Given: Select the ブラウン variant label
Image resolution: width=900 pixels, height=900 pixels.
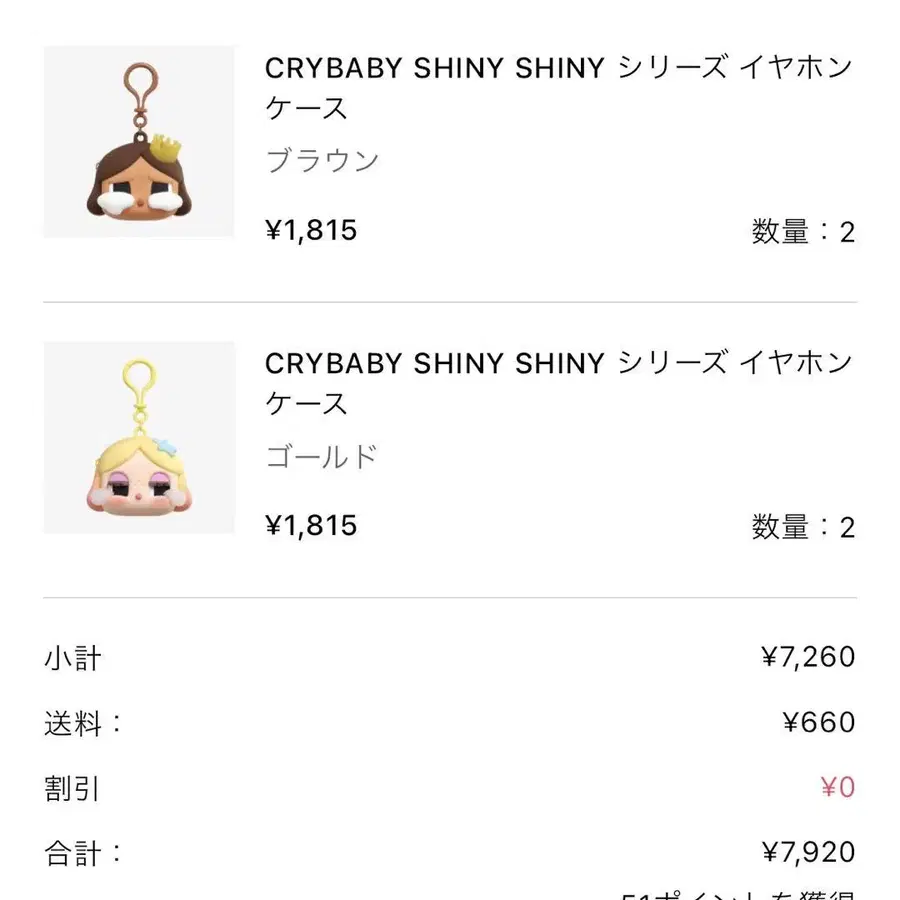Looking at the screenshot, I should point(322,160).
